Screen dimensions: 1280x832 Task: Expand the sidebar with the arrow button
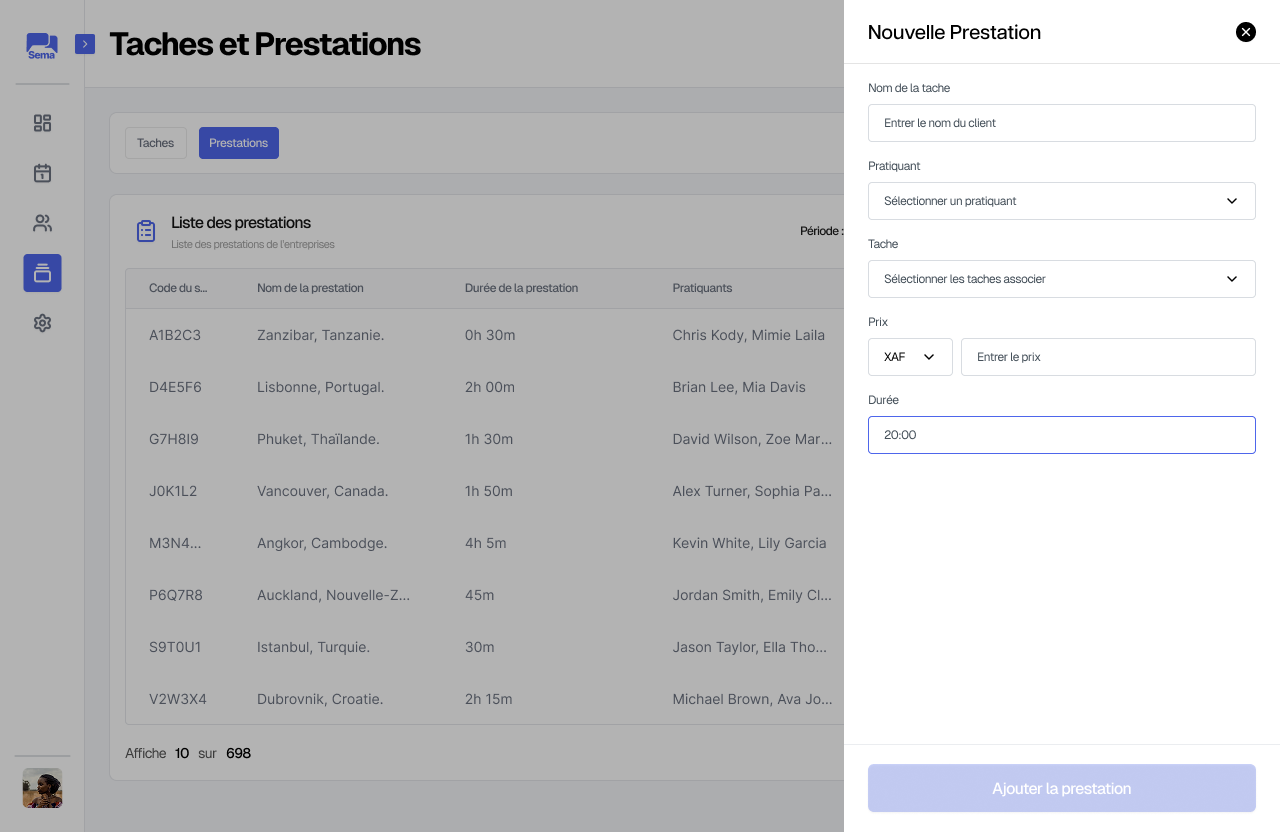(x=85, y=44)
